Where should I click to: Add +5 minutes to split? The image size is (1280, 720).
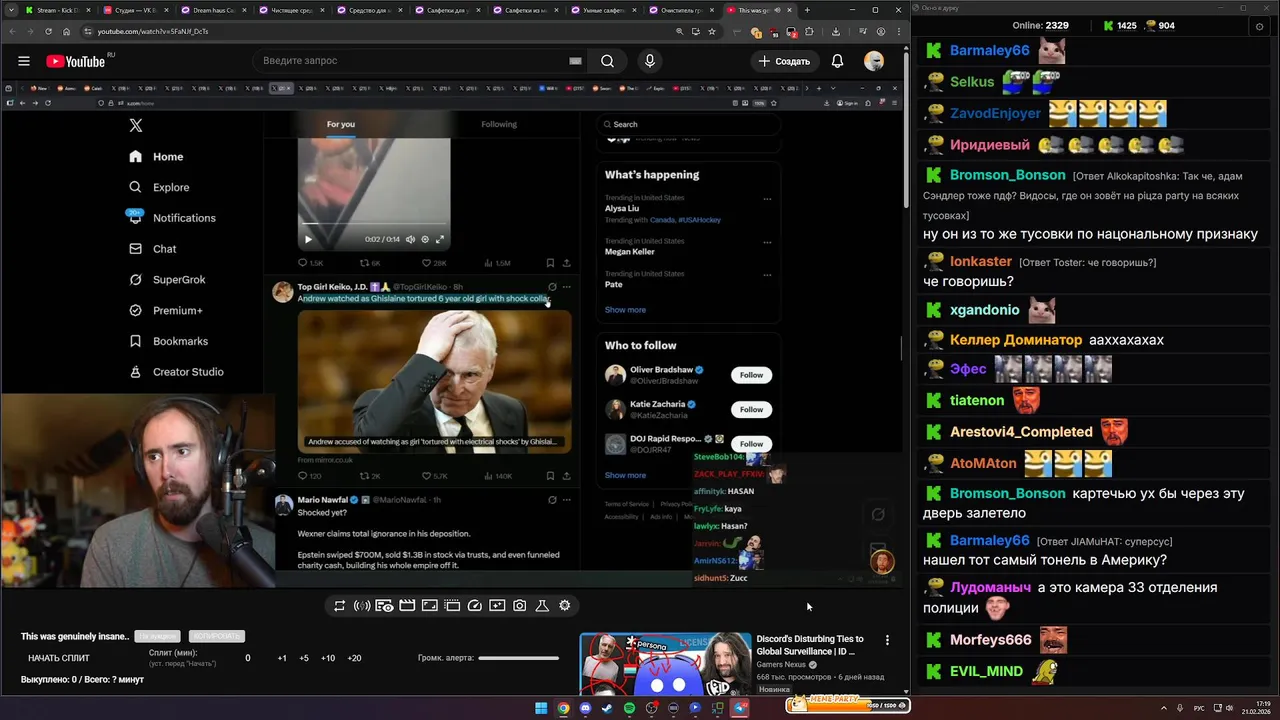304,658
